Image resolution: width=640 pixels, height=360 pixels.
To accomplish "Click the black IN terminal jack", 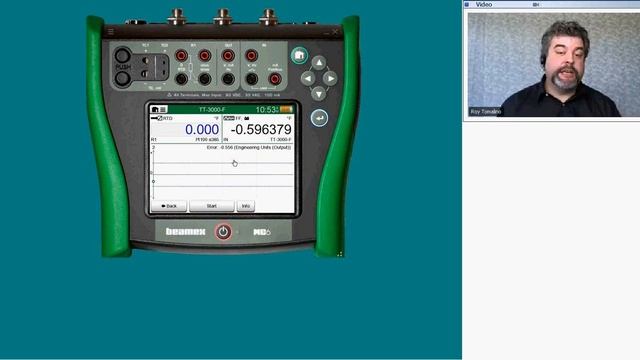I will (252, 79).
